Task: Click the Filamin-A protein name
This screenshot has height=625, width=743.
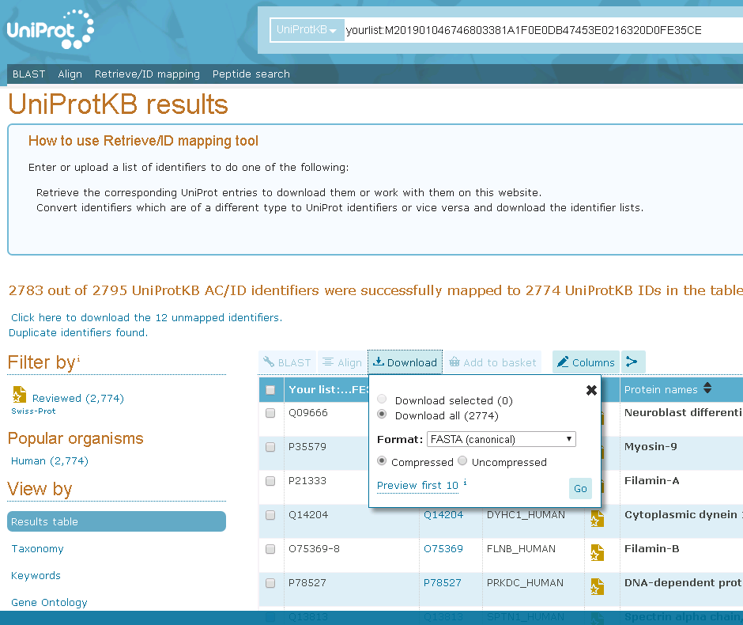Action: point(652,481)
